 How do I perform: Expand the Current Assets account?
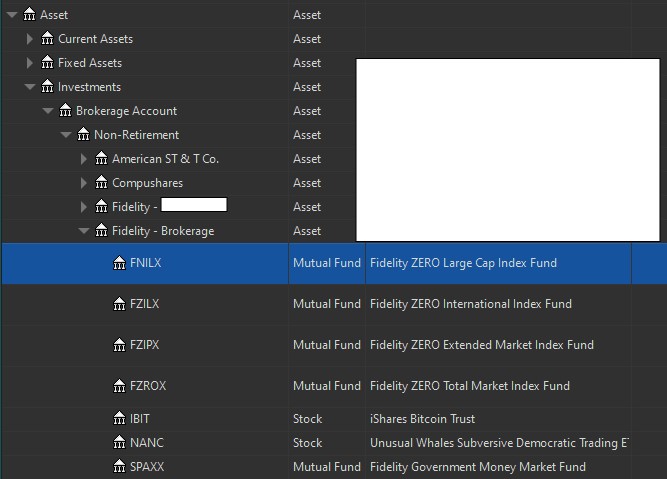coord(30,39)
